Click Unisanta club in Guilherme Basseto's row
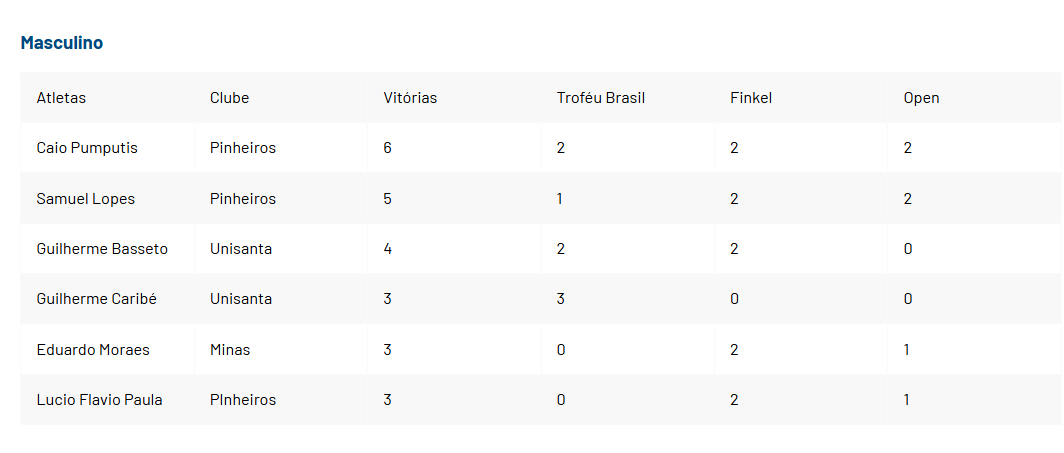This screenshot has height=453, width=1064. coord(241,249)
